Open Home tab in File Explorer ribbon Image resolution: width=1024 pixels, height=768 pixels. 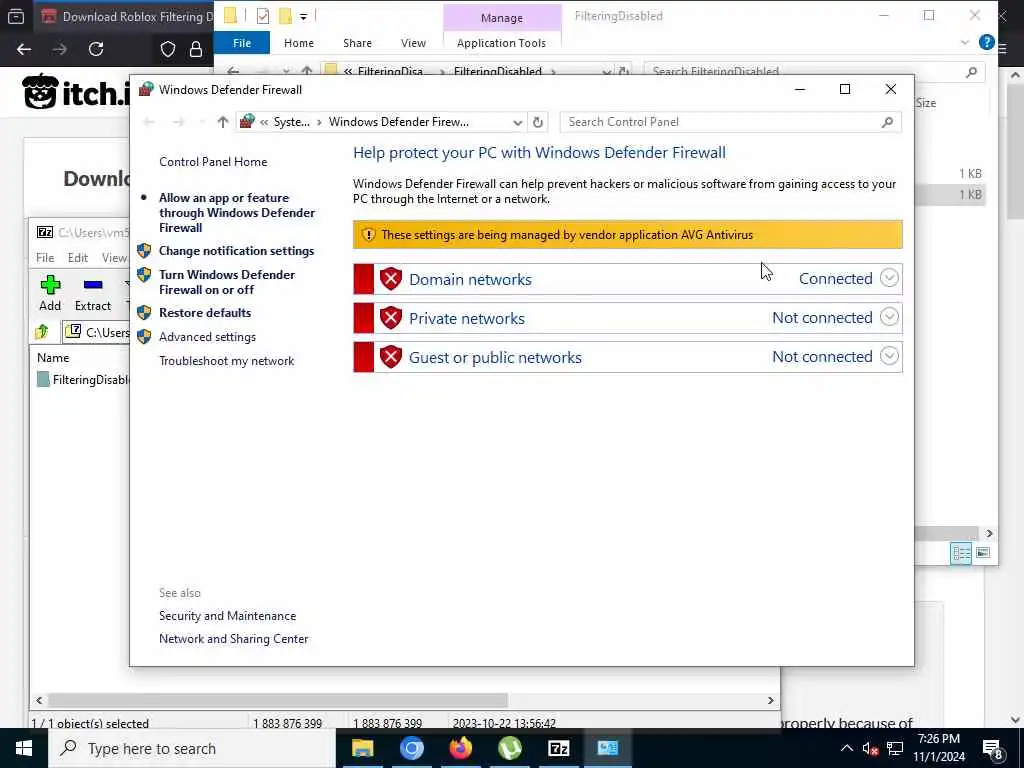pos(299,43)
